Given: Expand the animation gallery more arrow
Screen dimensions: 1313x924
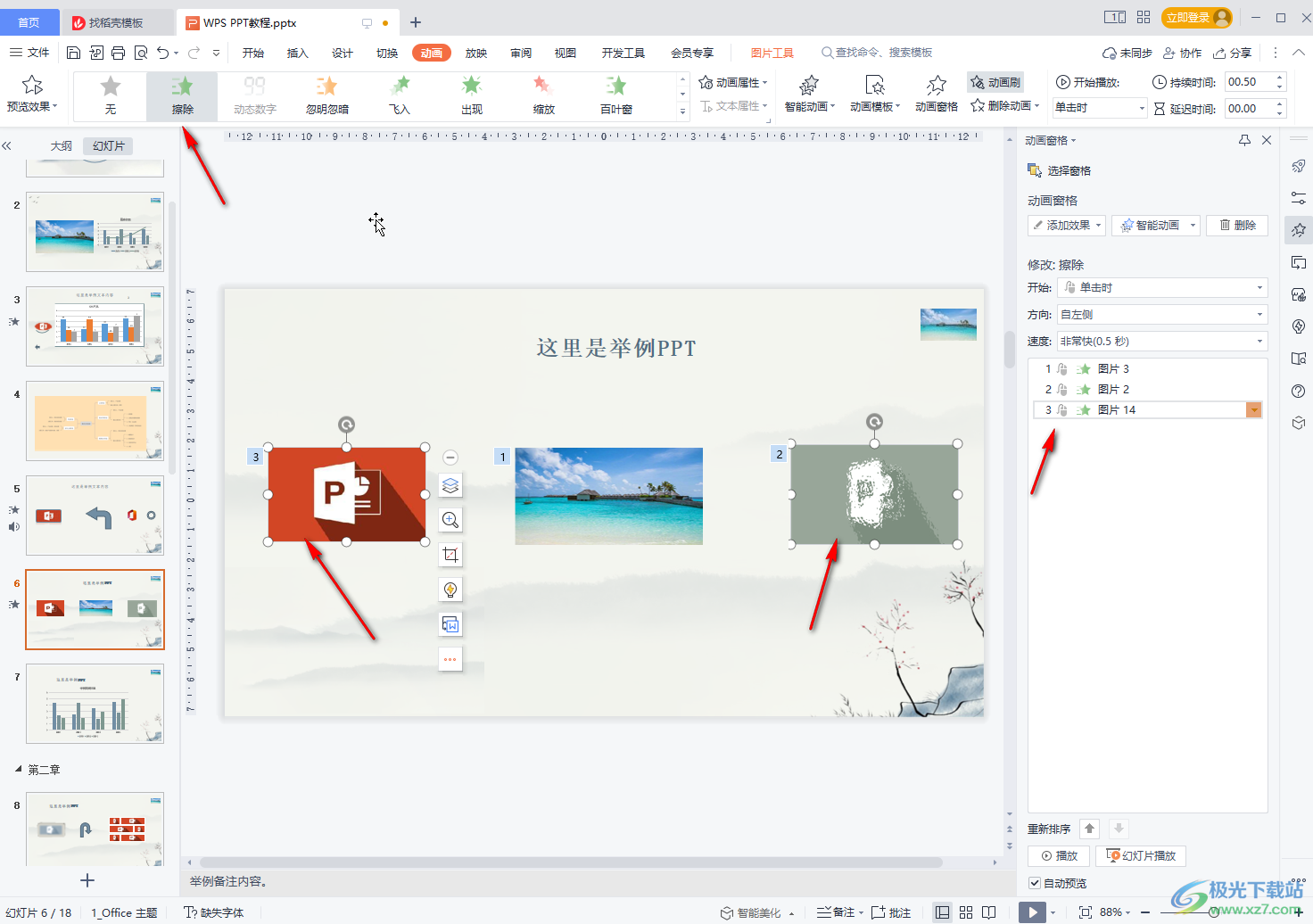Looking at the screenshot, I should 682,112.
